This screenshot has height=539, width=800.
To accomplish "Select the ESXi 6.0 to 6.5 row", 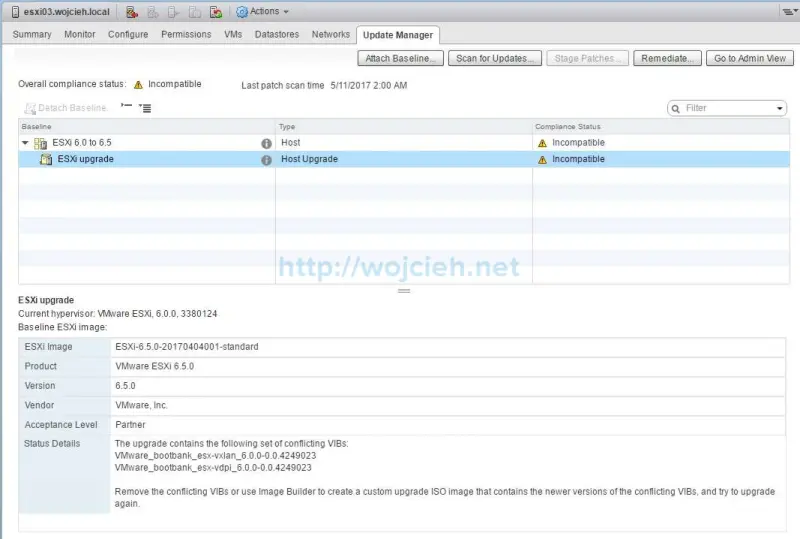I will (x=404, y=143).
